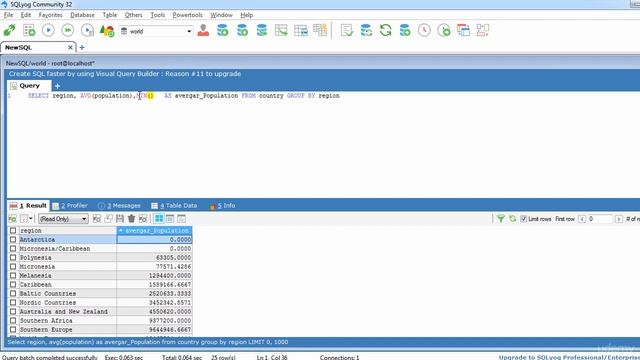Click the first blue database import icon
Viewport: 640px width, 360px height.
coord(222,30)
